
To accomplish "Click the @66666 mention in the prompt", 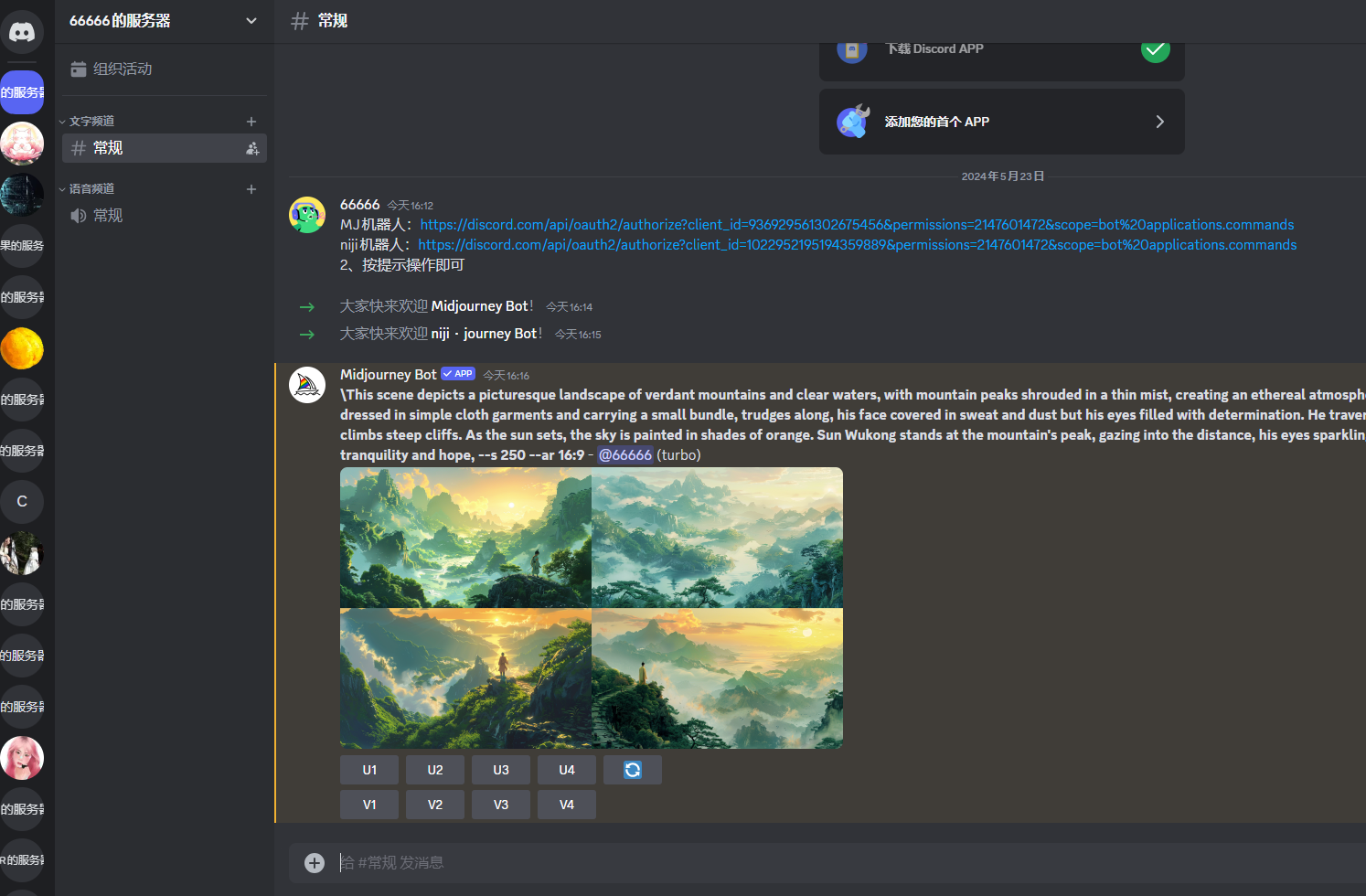I will tap(625, 455).
